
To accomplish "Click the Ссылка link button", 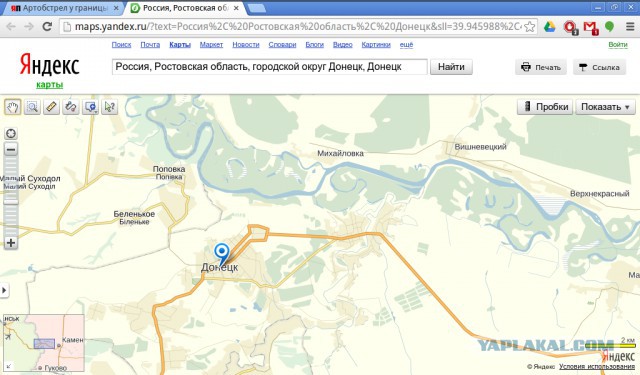I will point(599,67).
